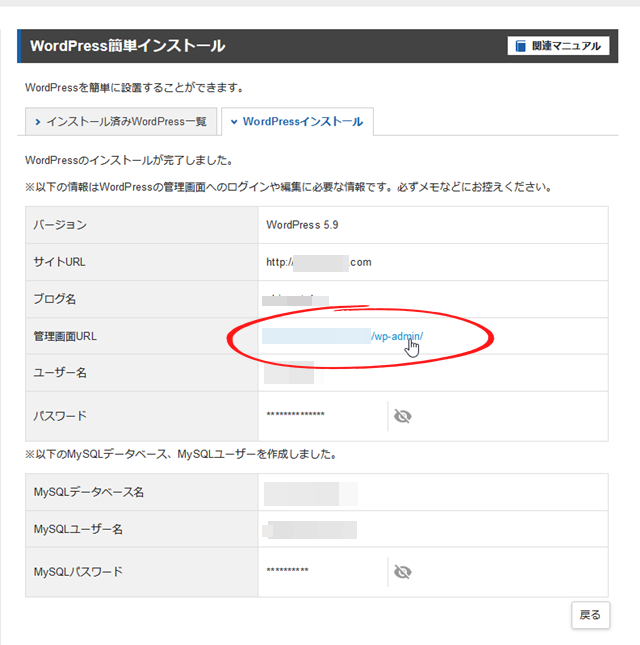
Task: Click the MySQLパスワード row label
Action: (x=78, y=572)
